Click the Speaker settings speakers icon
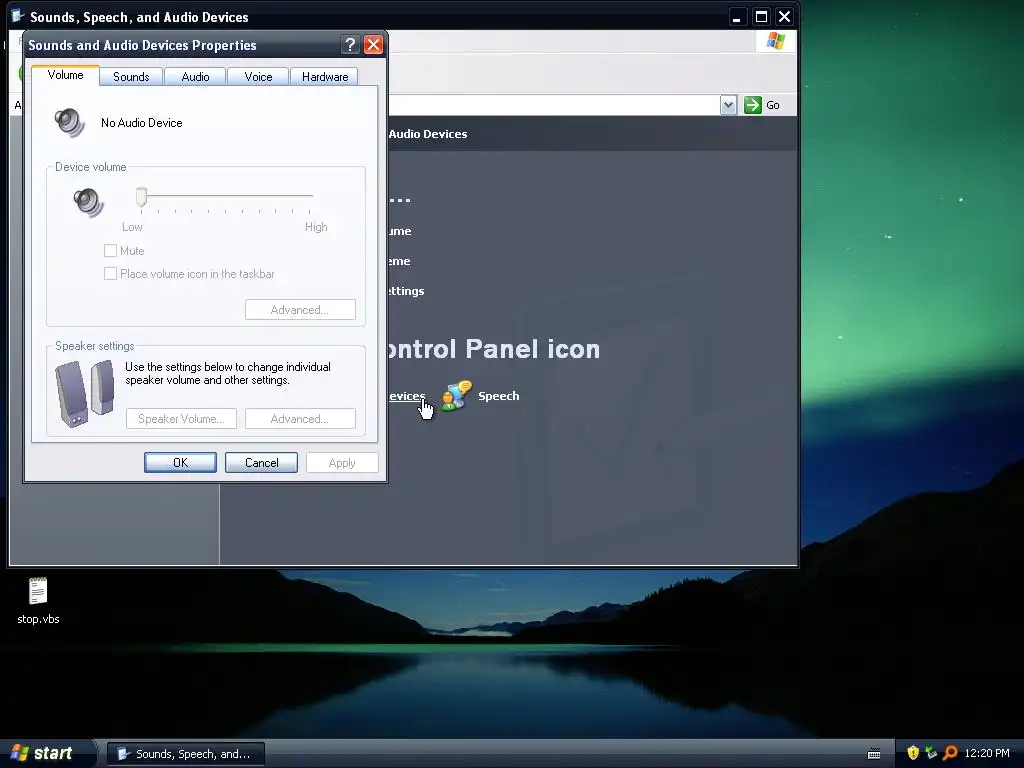This screenshot has height=768, width=1024. coord(84,394)
